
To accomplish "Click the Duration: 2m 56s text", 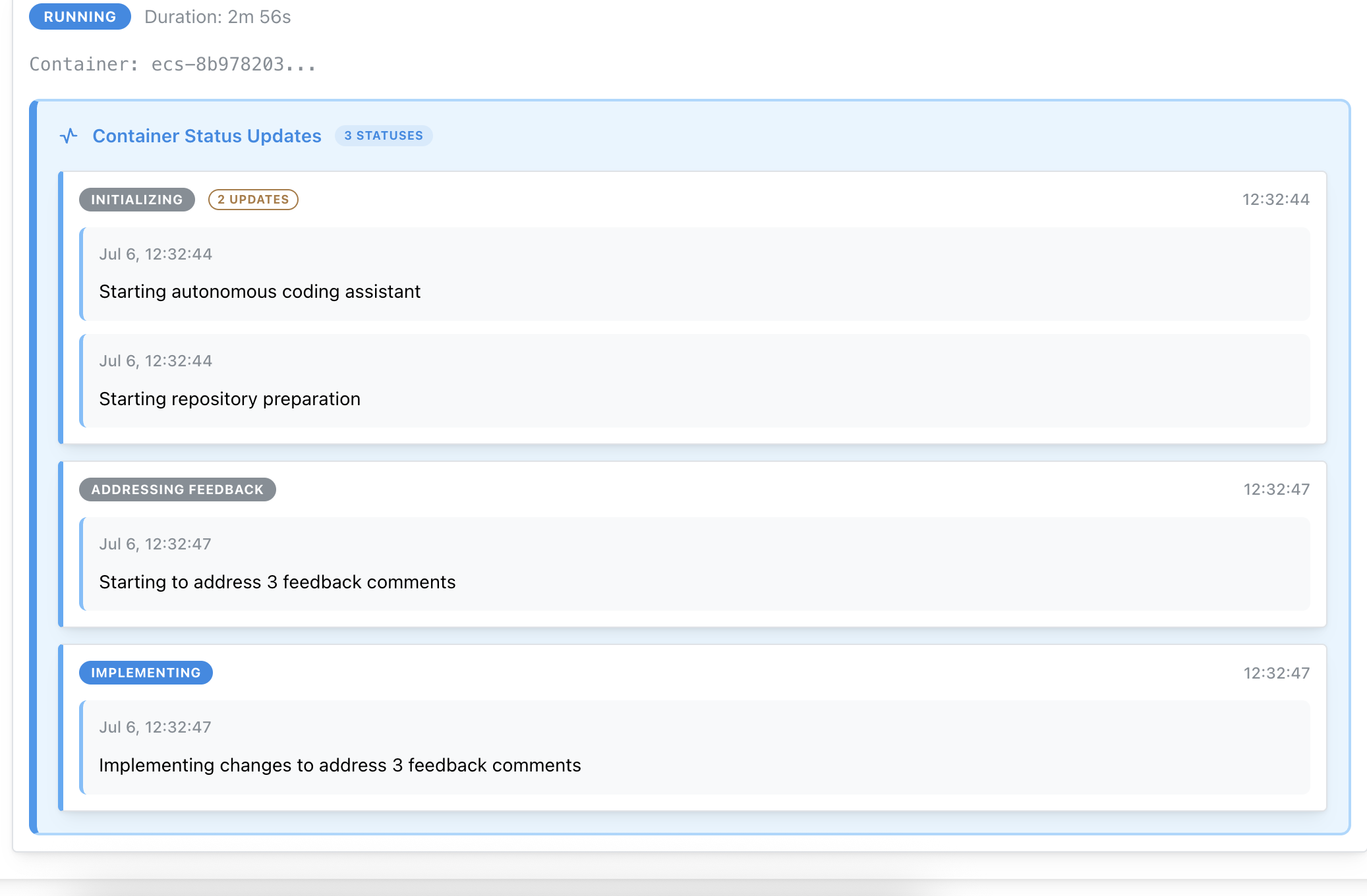I will click(x=218, y=16).
